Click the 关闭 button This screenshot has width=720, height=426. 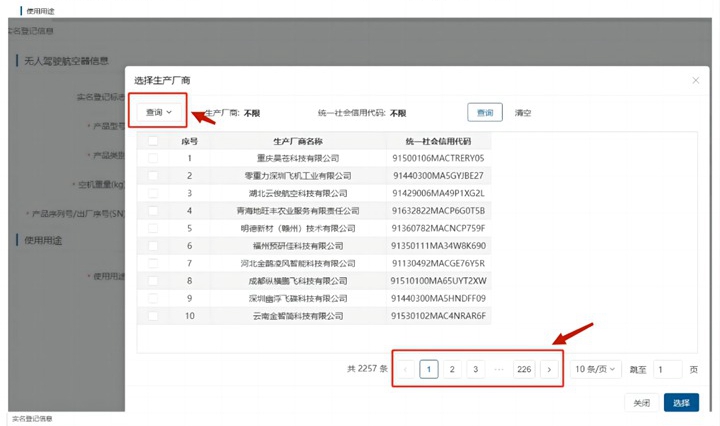[x=641, y=403]
